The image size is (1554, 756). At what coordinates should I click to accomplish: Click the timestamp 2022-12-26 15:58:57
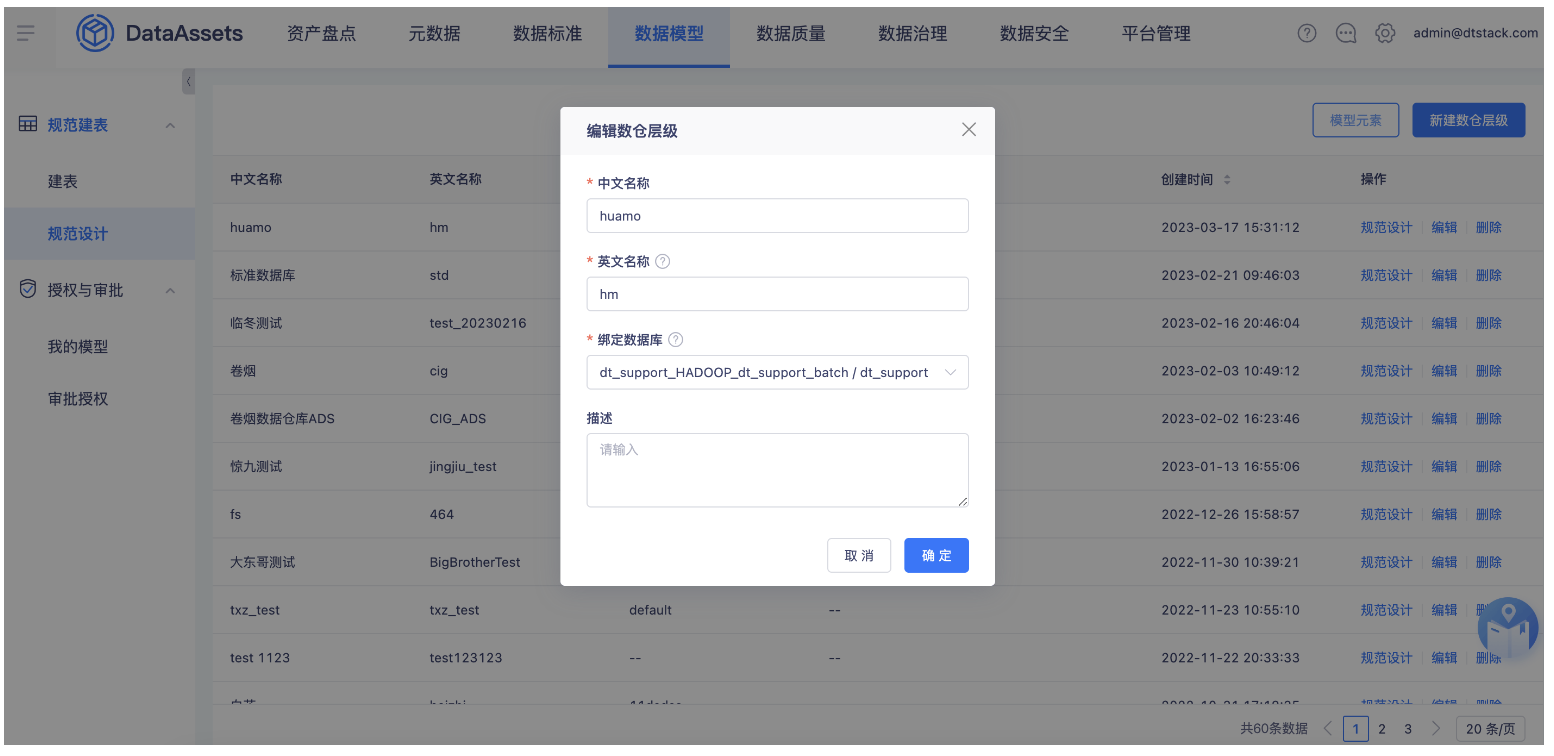[1230, 514]
